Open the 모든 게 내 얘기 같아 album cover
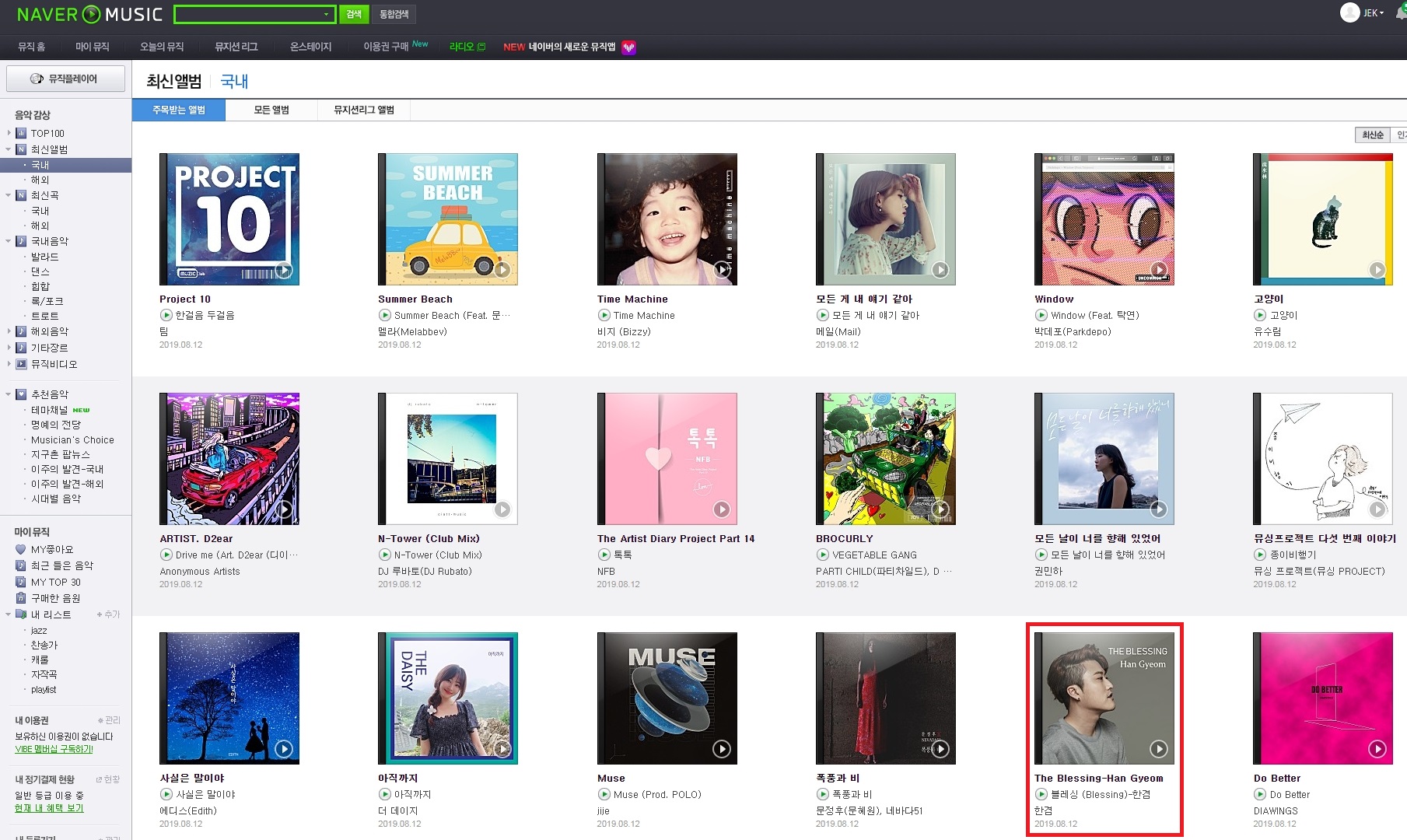The width and height of the screenshot is (1407, 840). tap(885, 219)
